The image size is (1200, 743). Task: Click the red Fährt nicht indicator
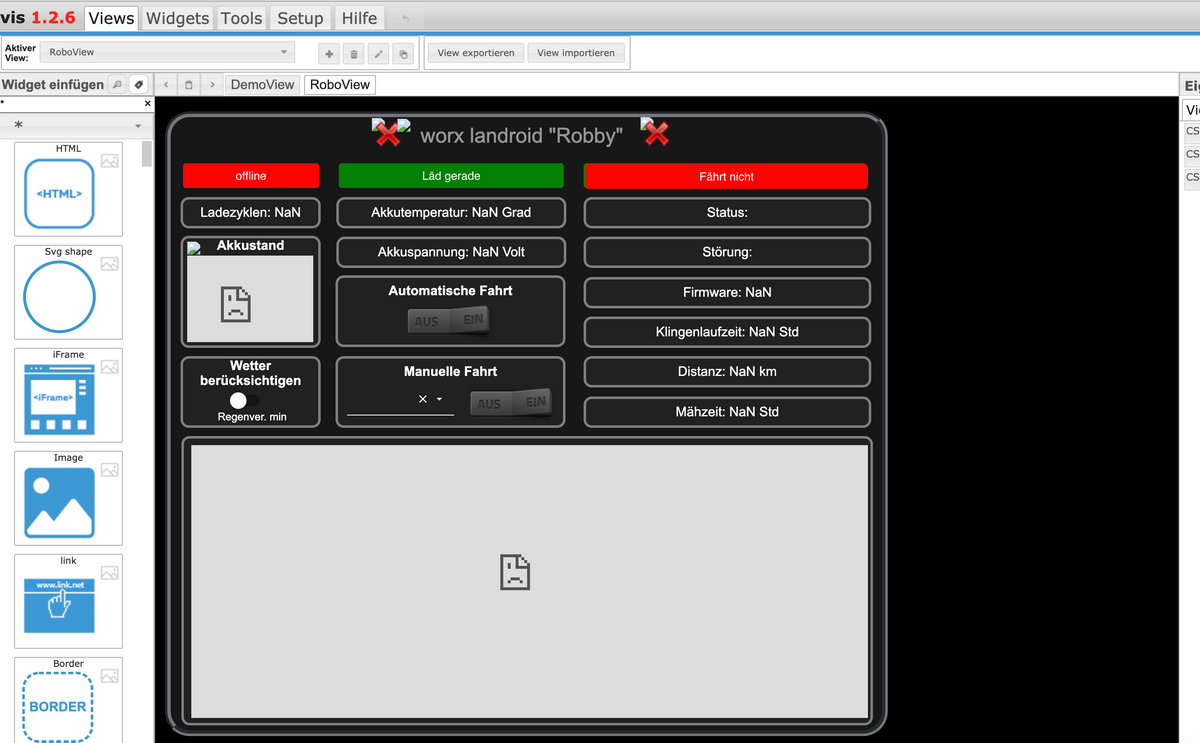(x=726, y=176)
